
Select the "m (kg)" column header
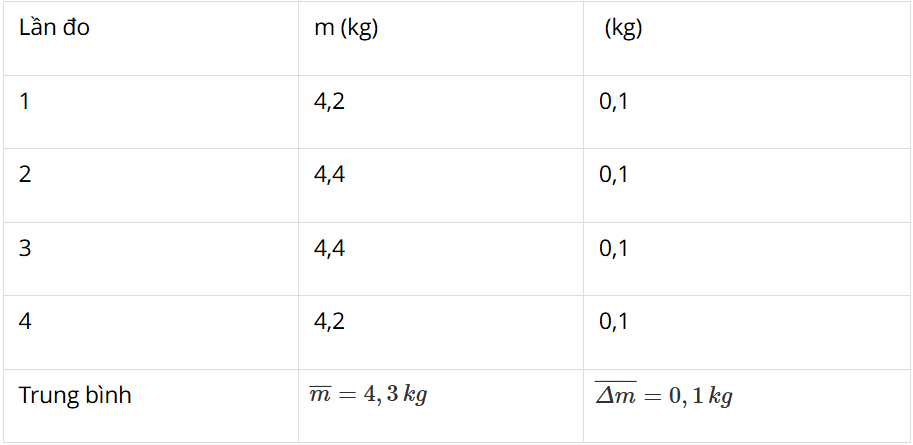346,29
